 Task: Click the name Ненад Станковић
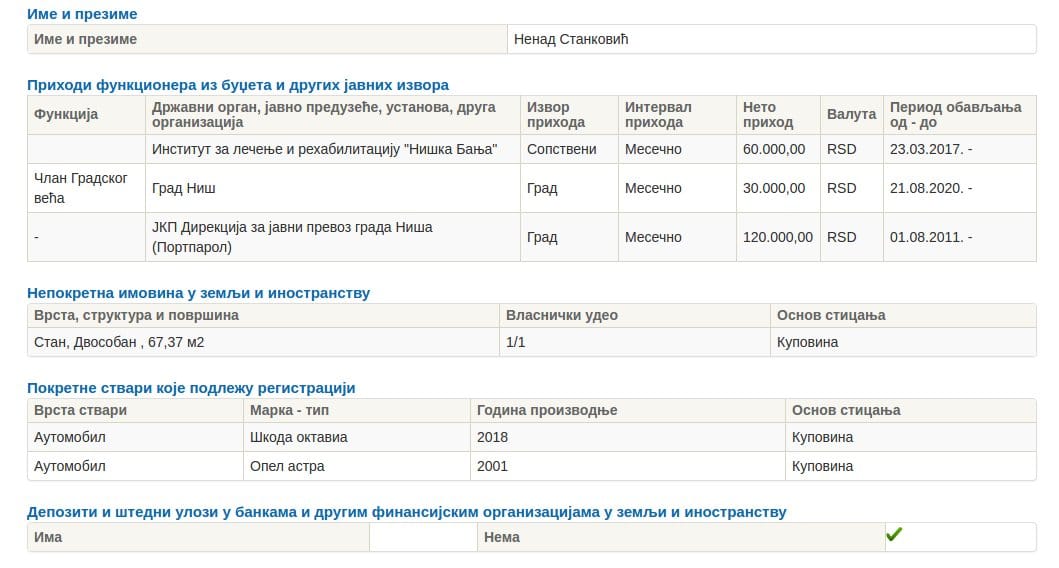(571, 39)
